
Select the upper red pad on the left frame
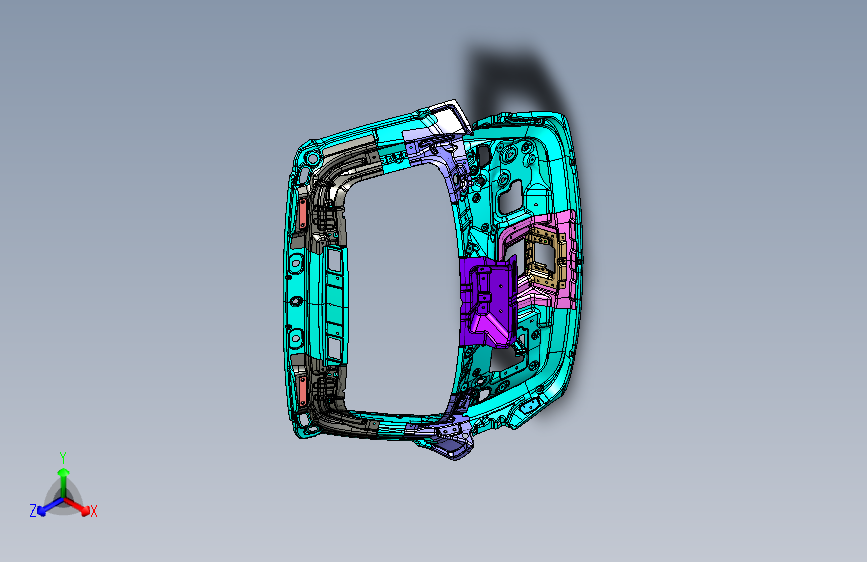302,214
